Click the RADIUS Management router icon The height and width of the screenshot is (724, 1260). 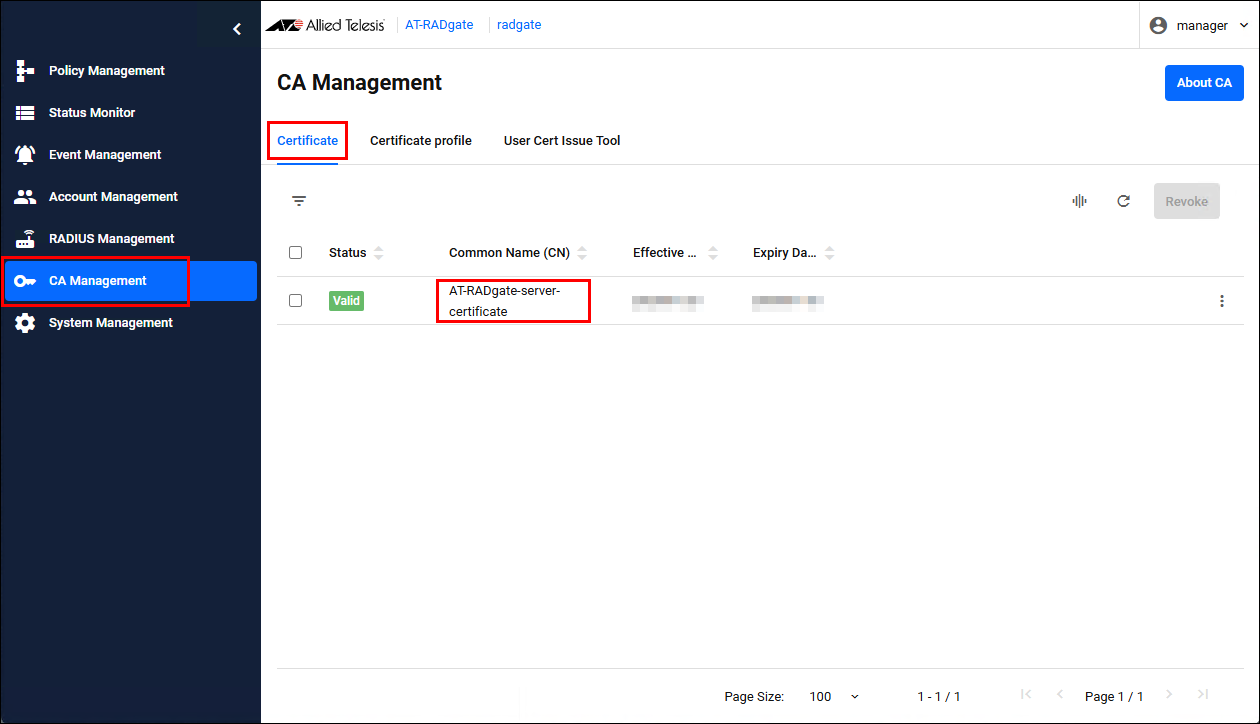pos(25,239)
